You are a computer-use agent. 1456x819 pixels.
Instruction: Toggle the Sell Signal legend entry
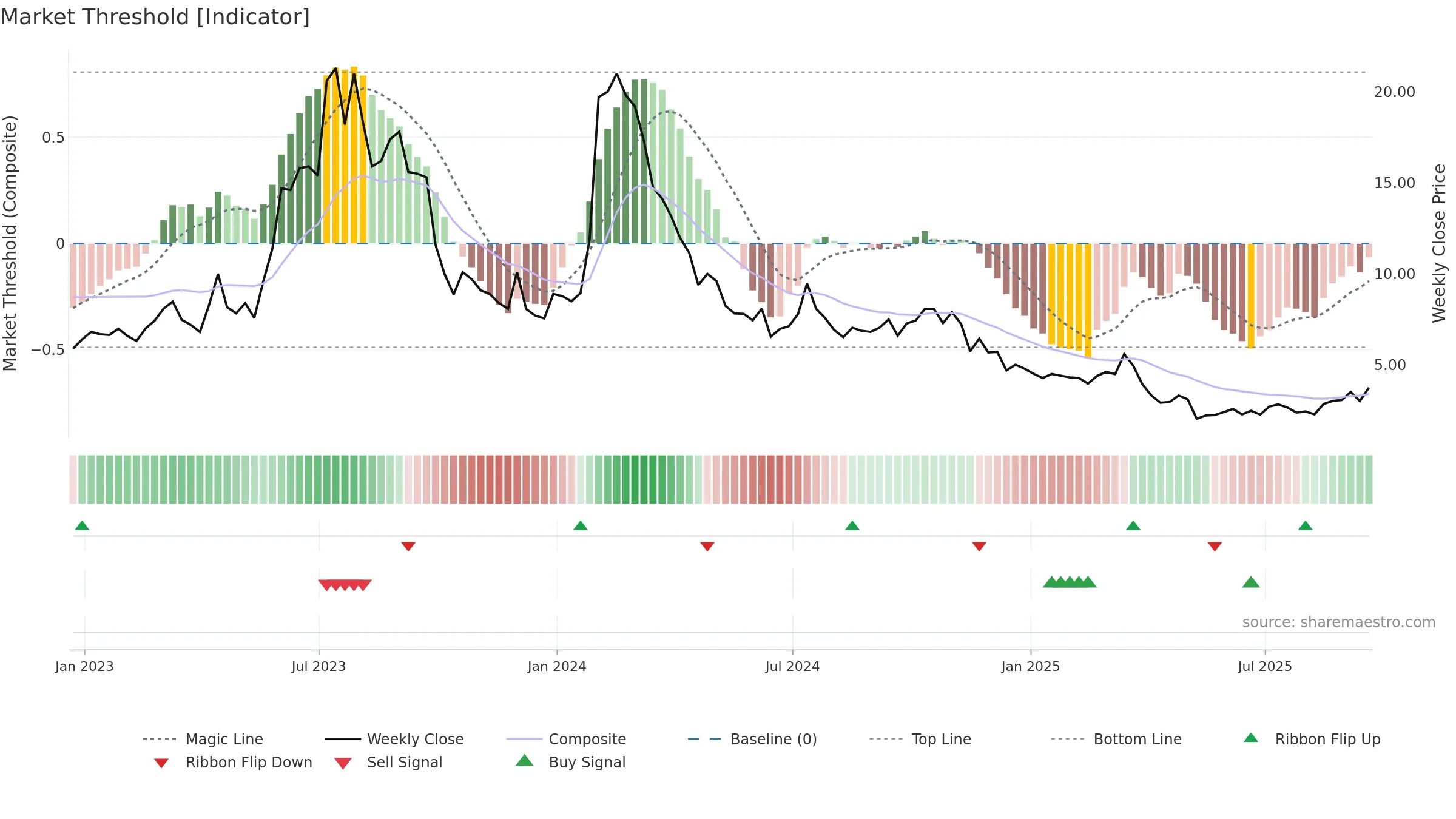[x=388, y=762]
